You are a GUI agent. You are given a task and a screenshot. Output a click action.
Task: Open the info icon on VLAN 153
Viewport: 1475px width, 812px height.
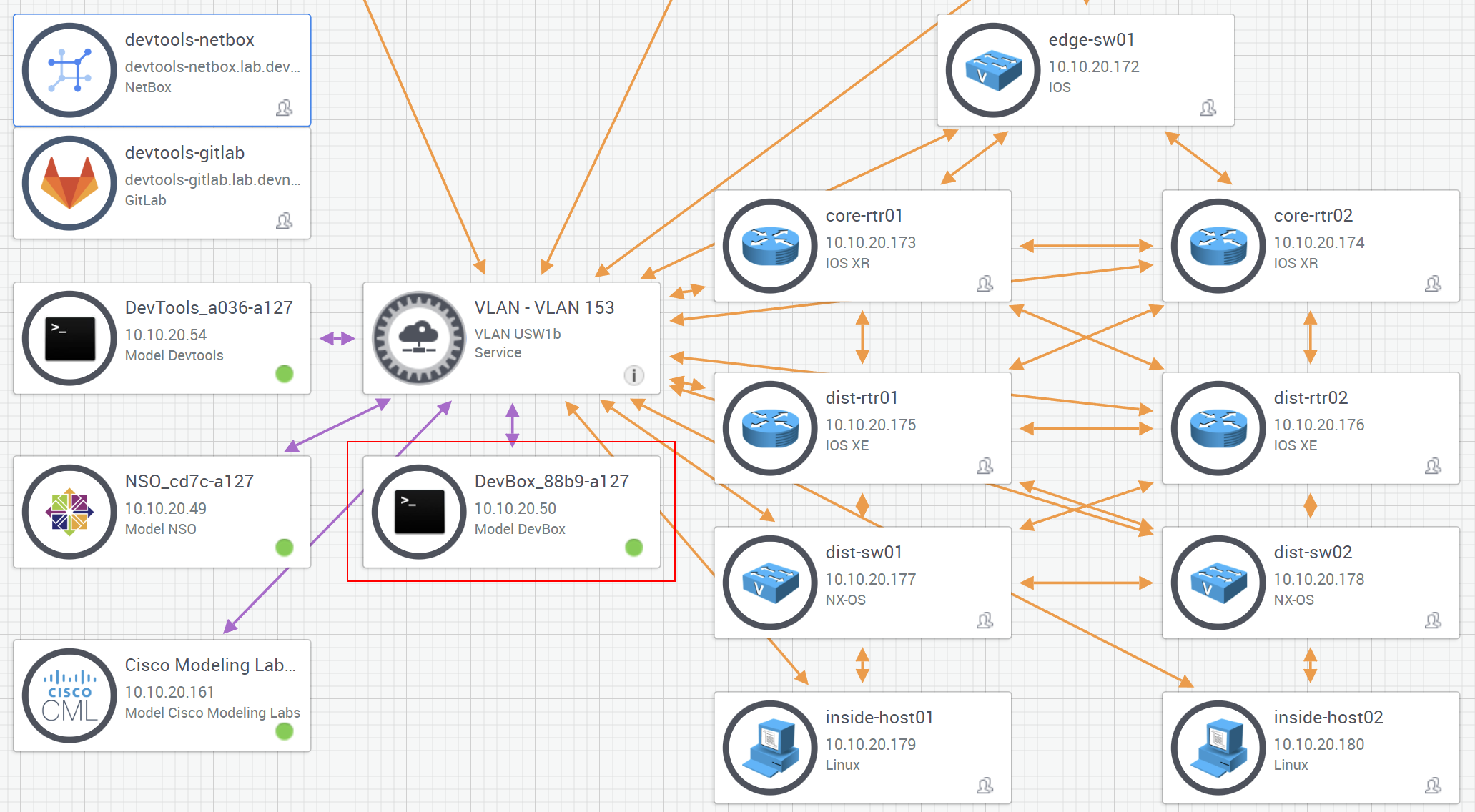click(633, 375)
